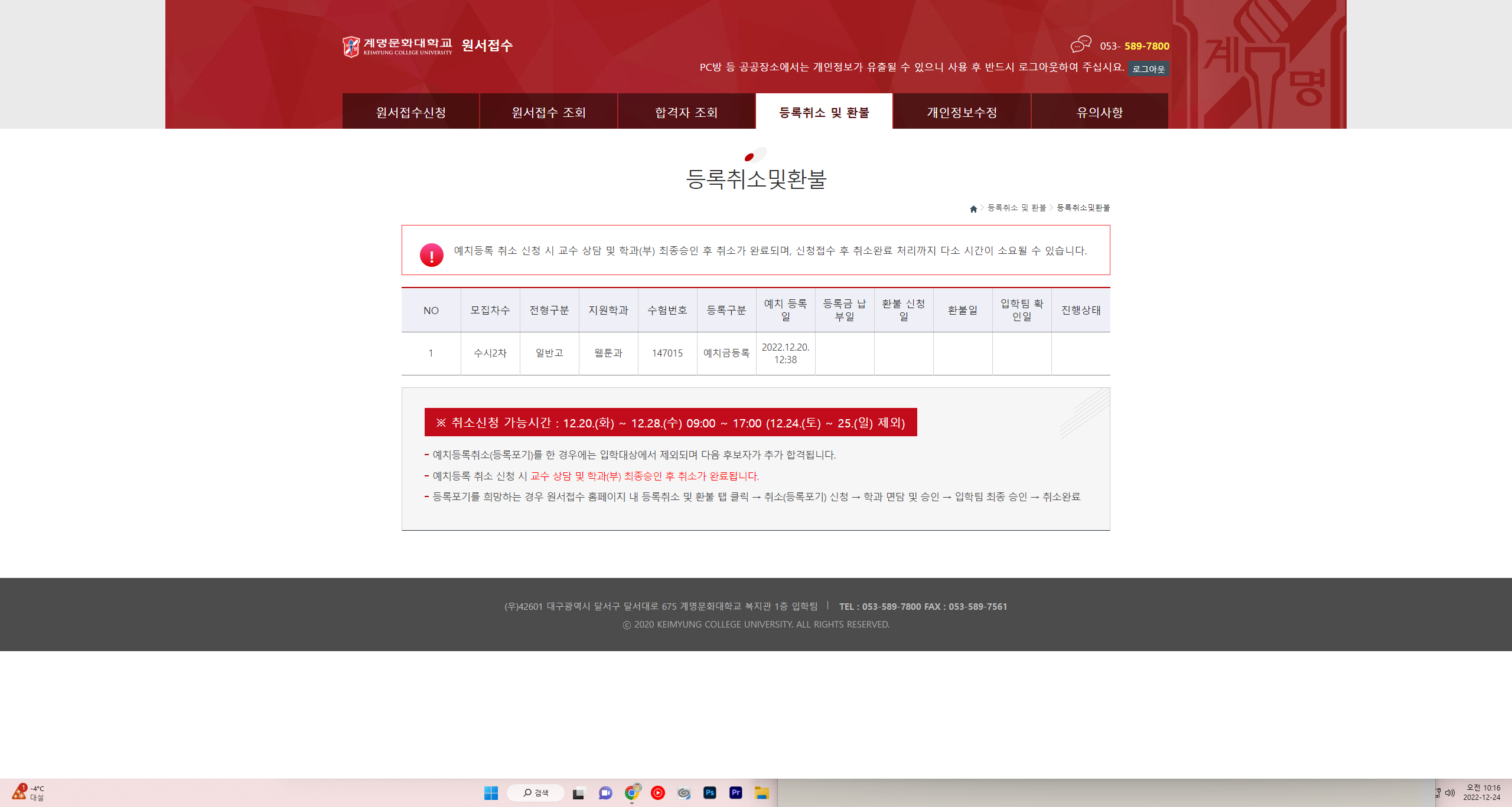Click the Chrome taskbar icon
The height and width of the screenshot is (807, 1512).
coord(631,793)
